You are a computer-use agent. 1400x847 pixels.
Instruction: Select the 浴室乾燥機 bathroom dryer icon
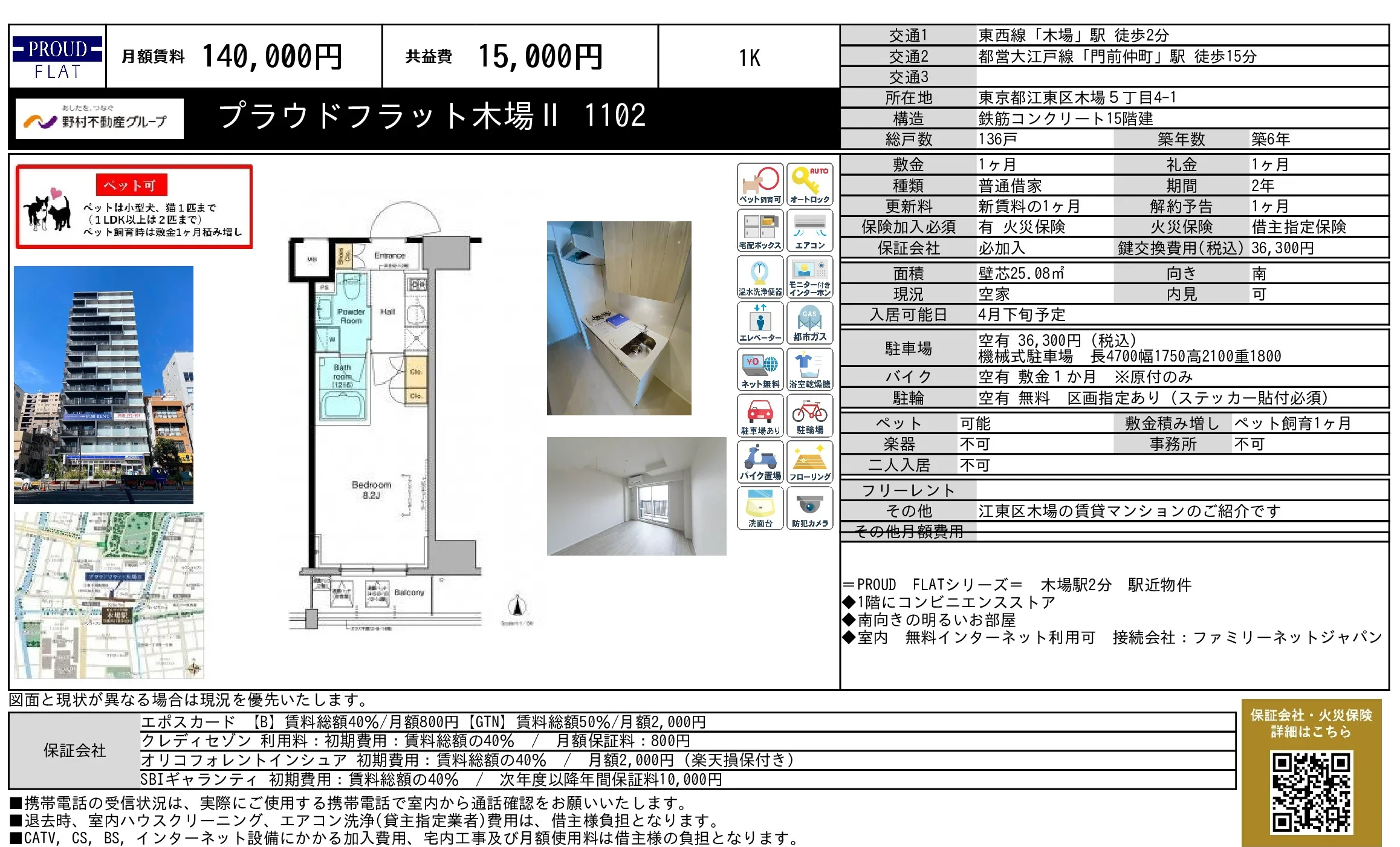[x=810, y=369]
